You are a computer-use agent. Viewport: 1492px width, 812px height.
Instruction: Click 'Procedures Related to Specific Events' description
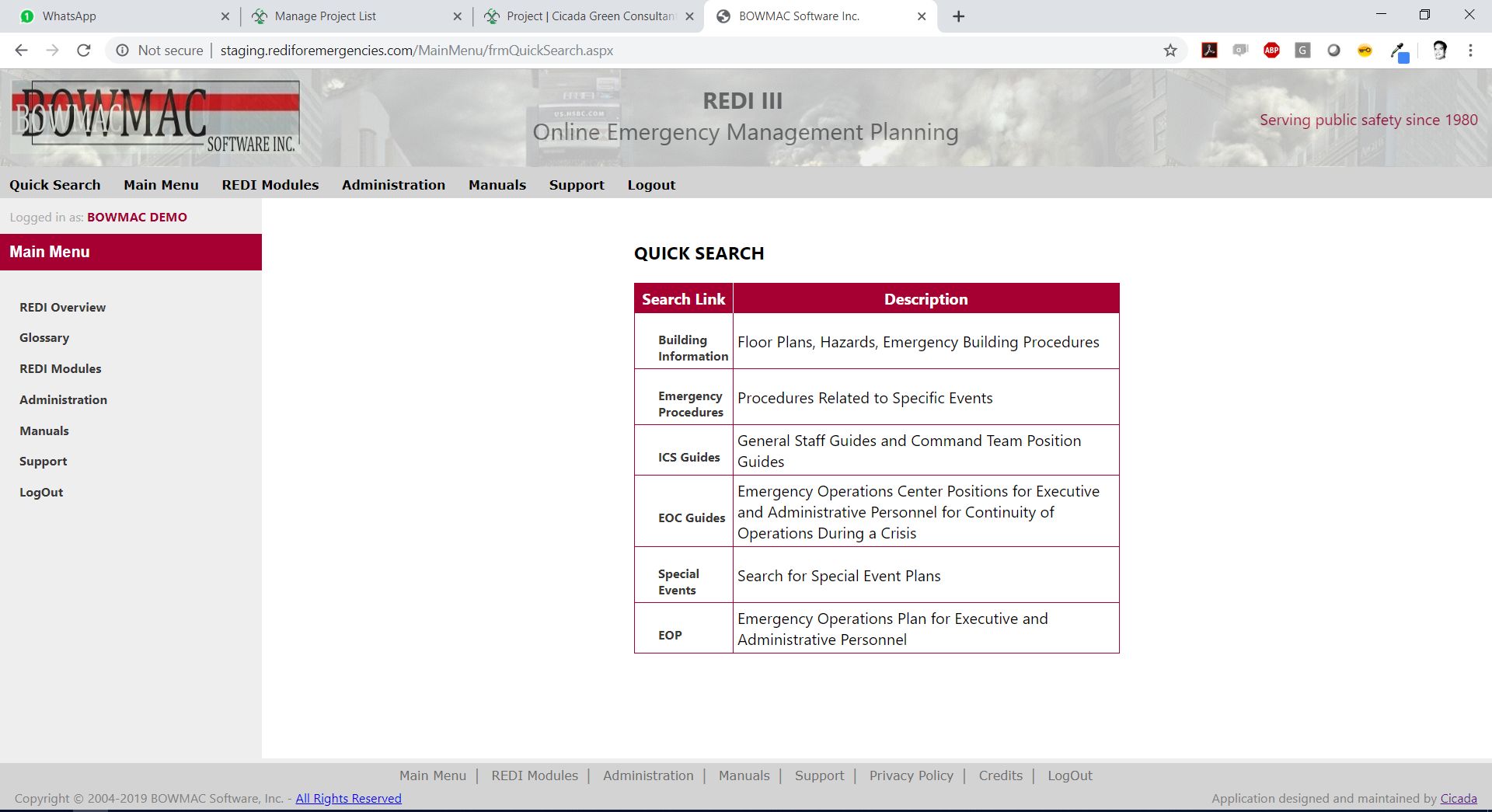tap(865, 398)
